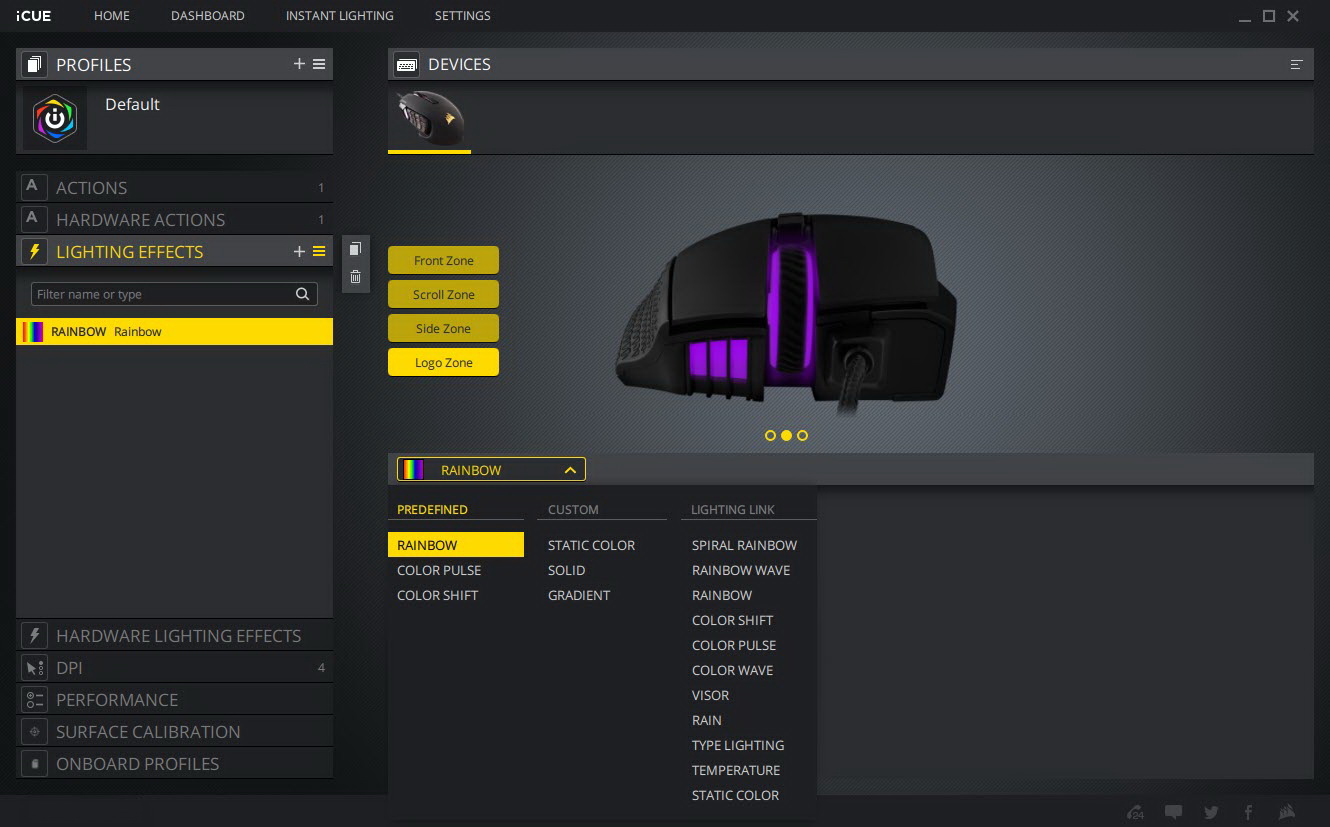Show the first mouse view dot

pos(770,435)
